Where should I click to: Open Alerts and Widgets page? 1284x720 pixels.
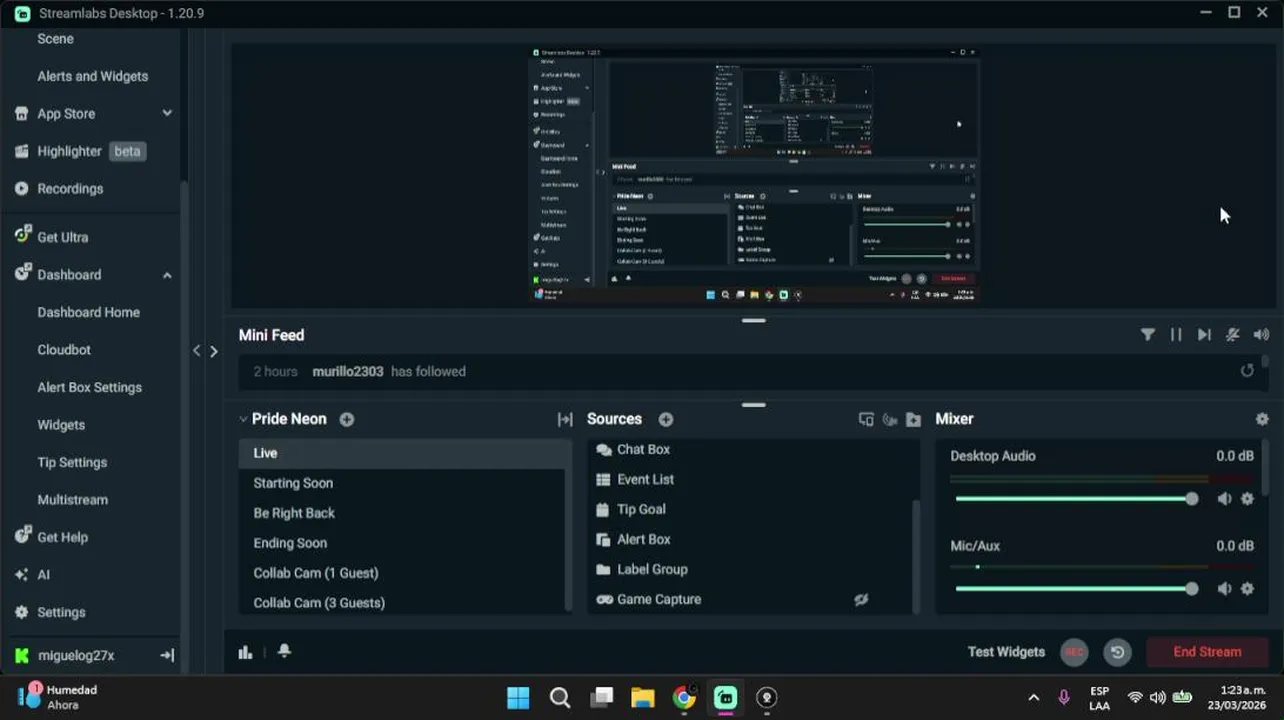92,76
